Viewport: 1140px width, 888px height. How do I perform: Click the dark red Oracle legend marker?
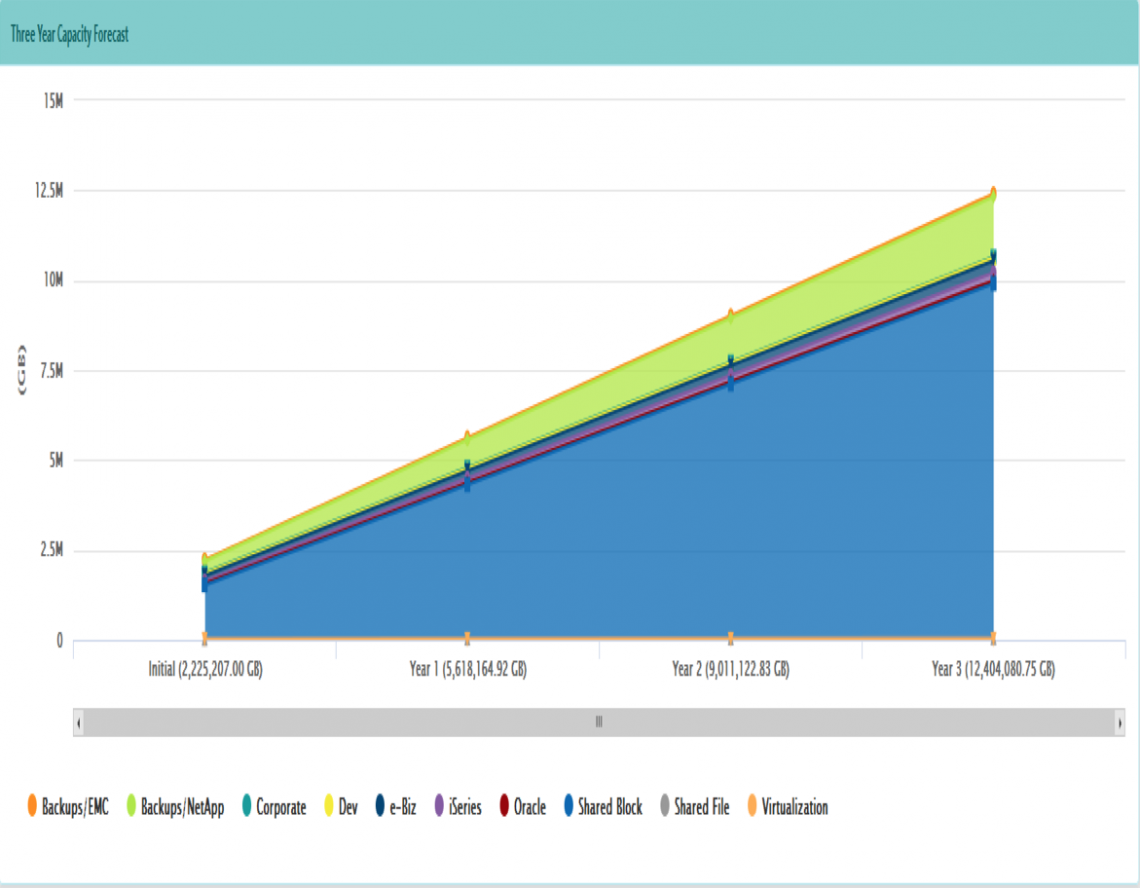pos(505,806)
